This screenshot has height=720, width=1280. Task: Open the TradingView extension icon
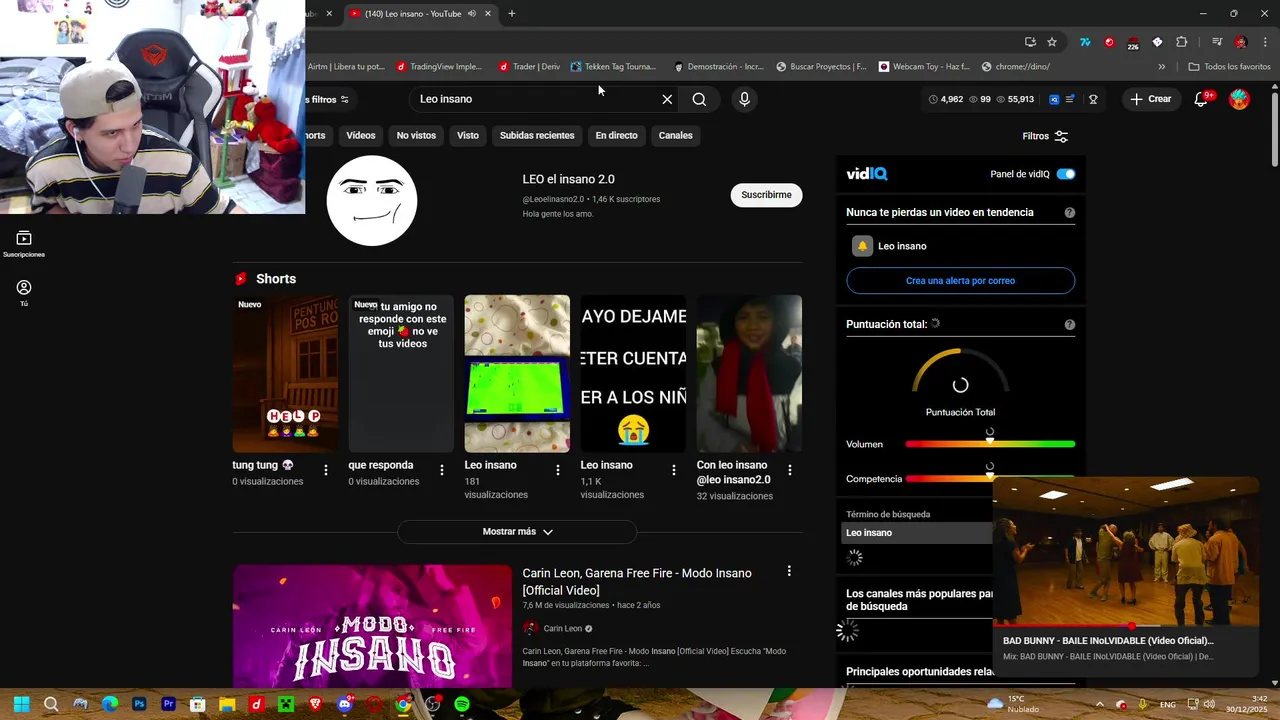coord(1085,42)
